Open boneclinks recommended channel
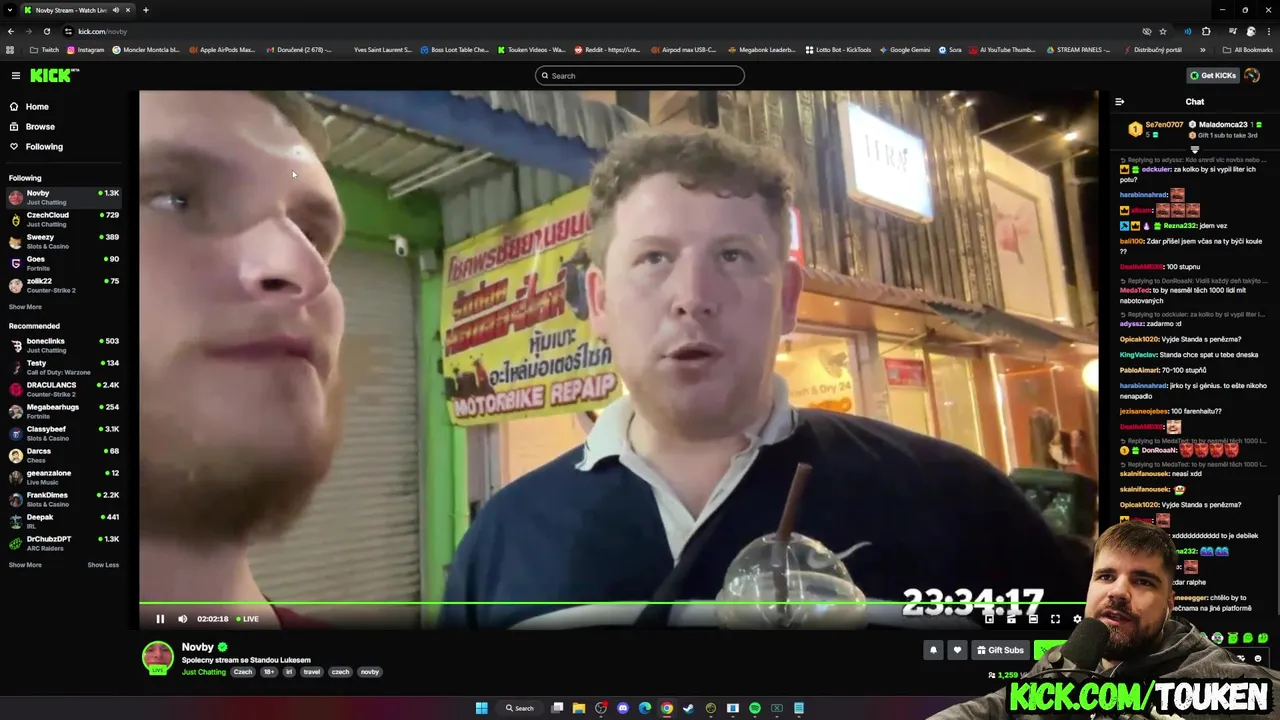1280x720 pixels. pyautogui.click(x=64, y=345)
